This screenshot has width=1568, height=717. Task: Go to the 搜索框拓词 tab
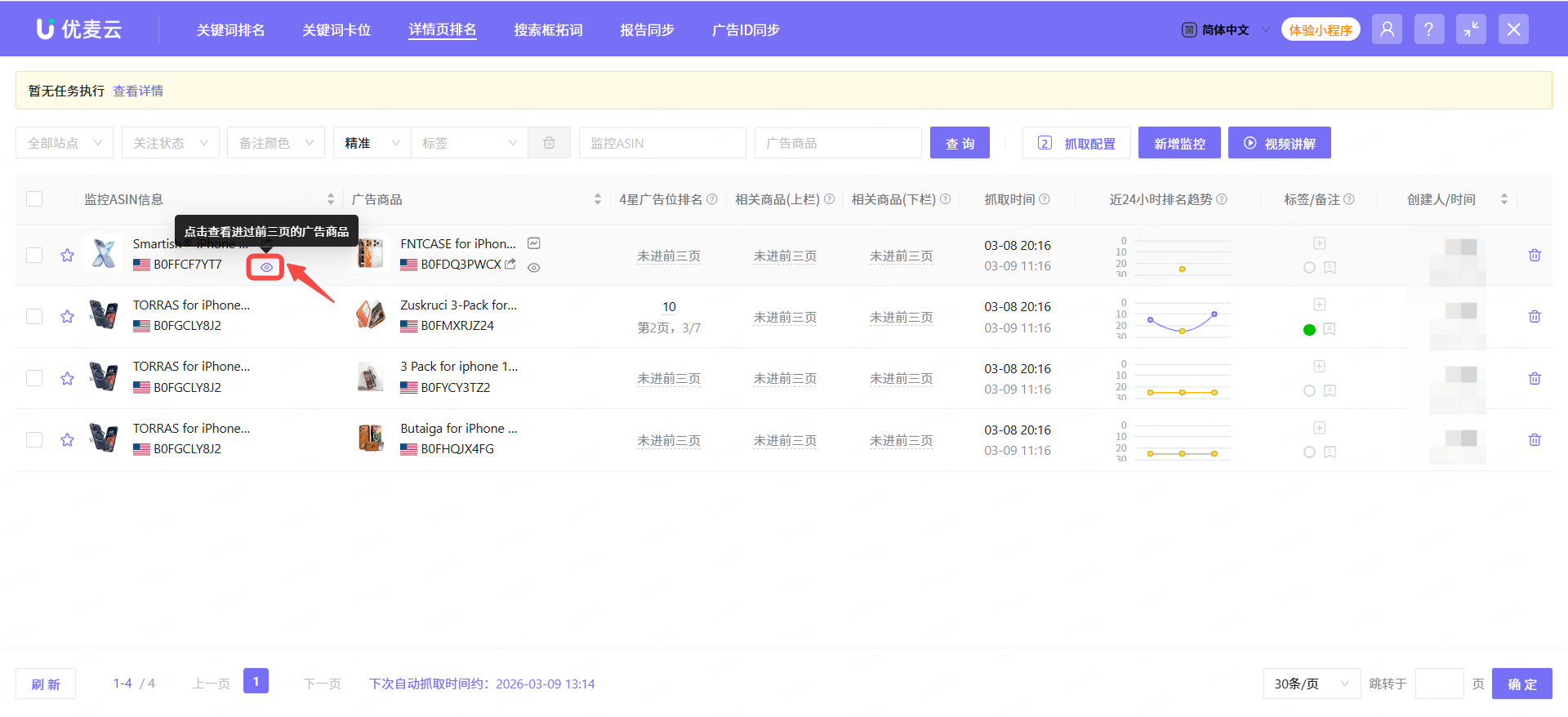point(548,30)
